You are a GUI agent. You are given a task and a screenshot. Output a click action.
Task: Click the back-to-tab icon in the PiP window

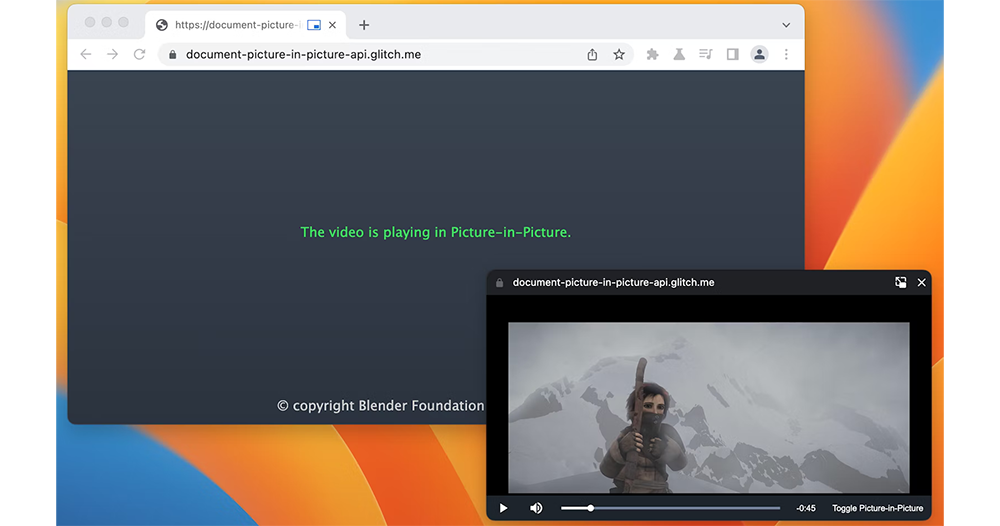point(901,282)
